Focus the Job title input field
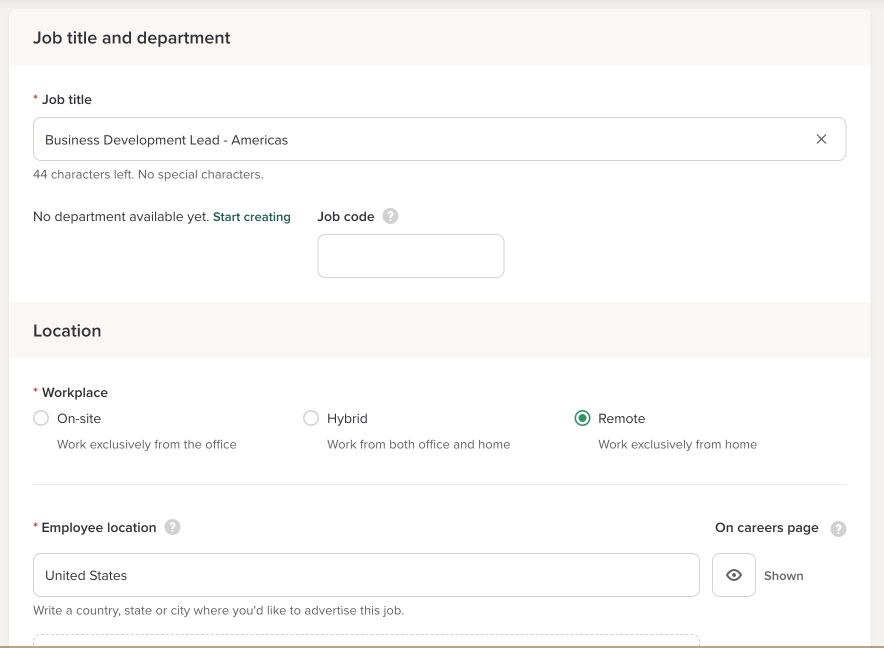Image resolution: width=884 pixels, height=648 pixels. click(x=439, y=139)
